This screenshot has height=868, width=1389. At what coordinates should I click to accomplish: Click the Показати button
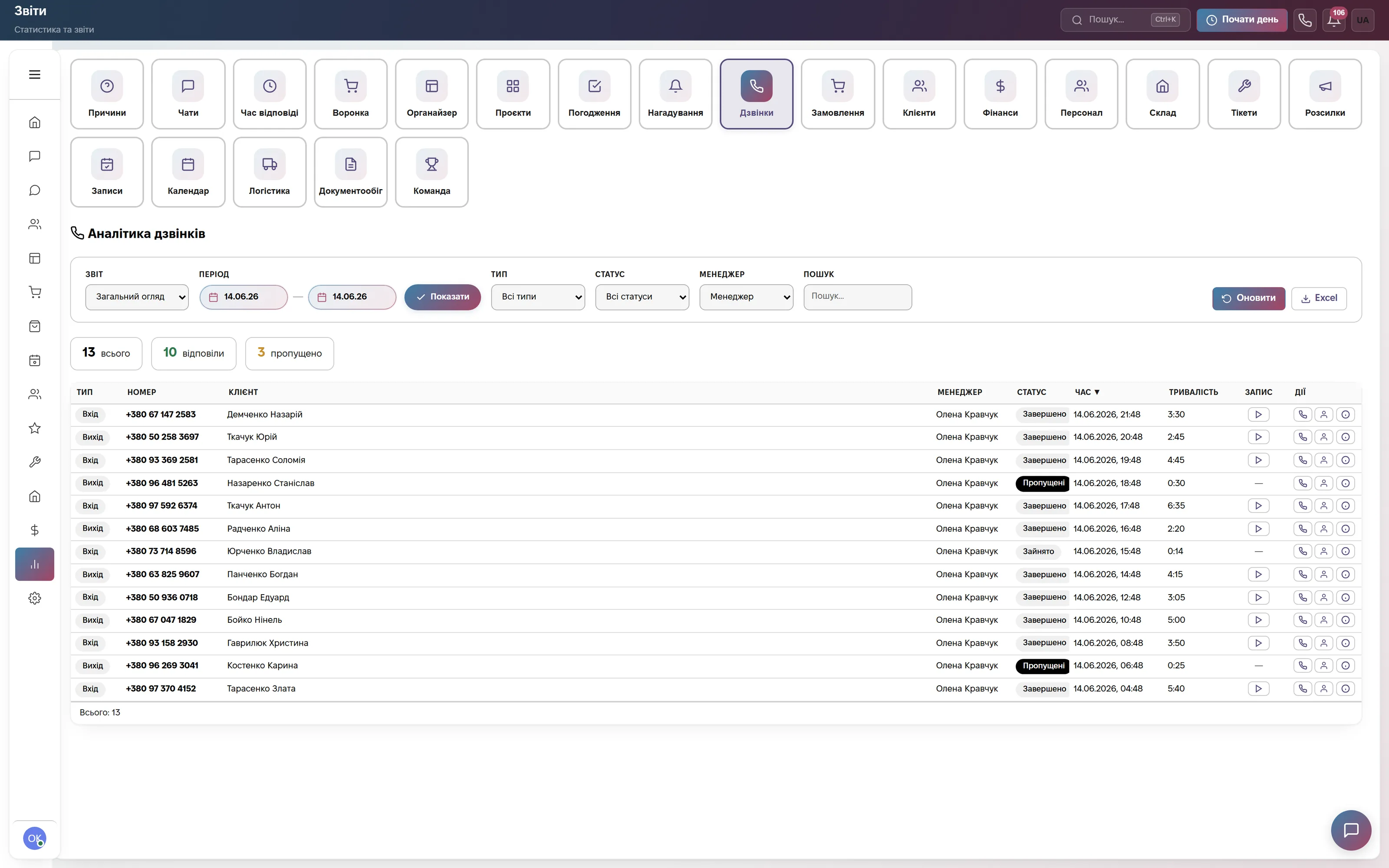tap(443, 297)
